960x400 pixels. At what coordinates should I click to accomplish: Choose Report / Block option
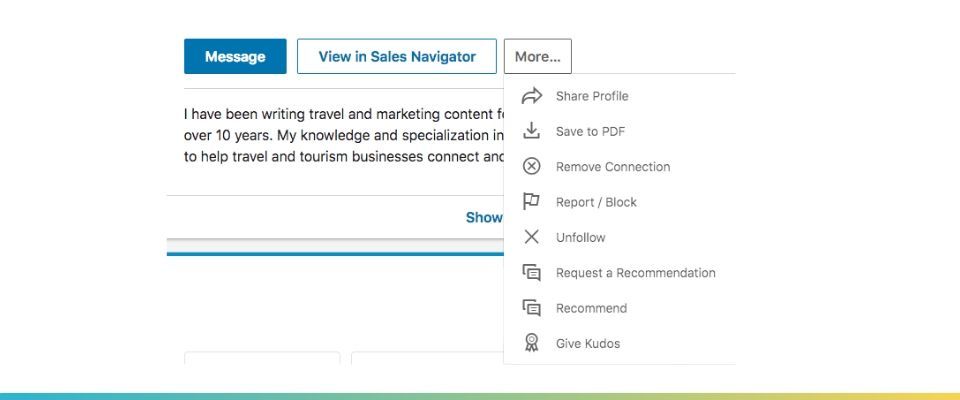tap(620, 202)
